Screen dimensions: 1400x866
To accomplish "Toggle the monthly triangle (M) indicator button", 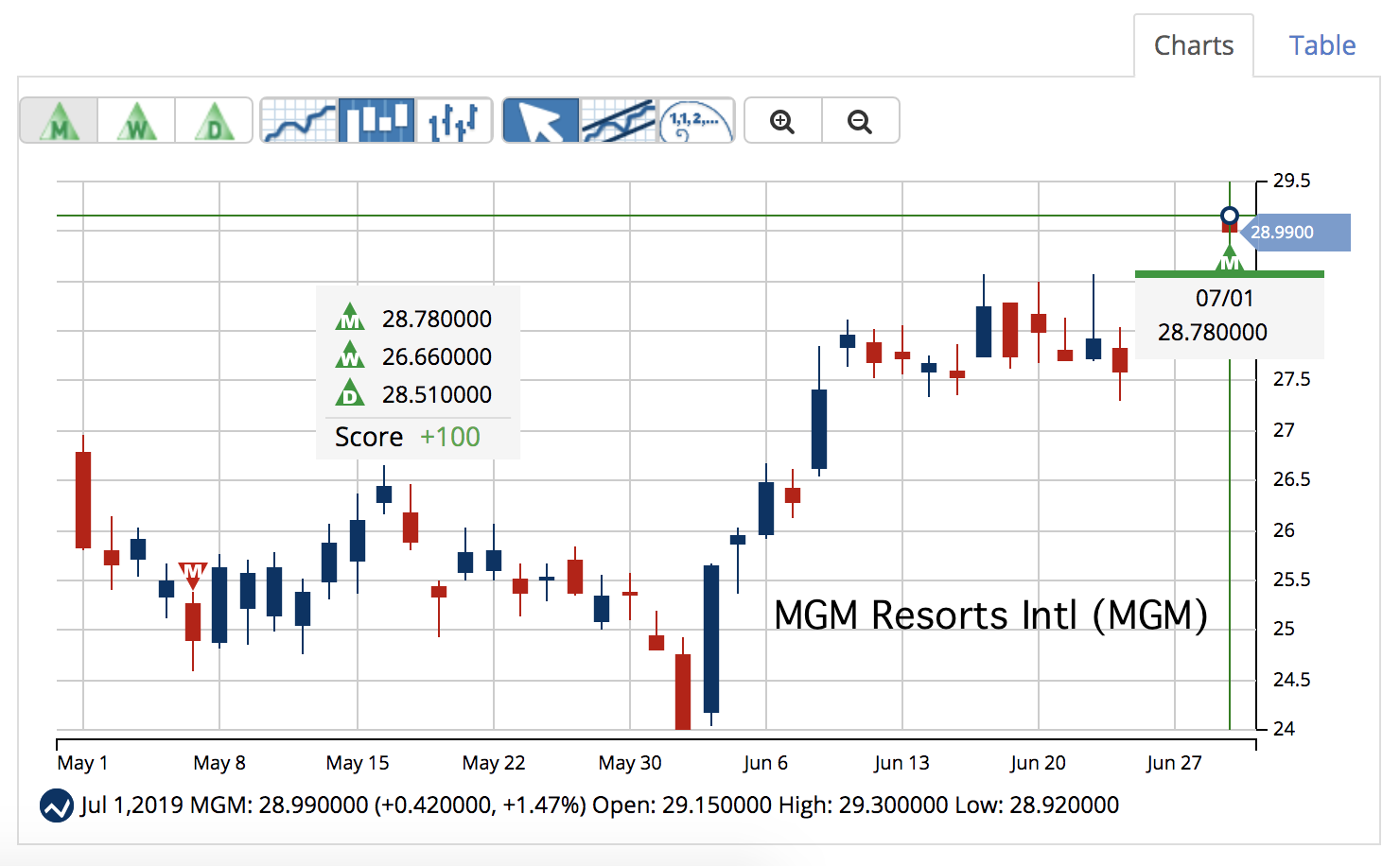I will 59,121.
